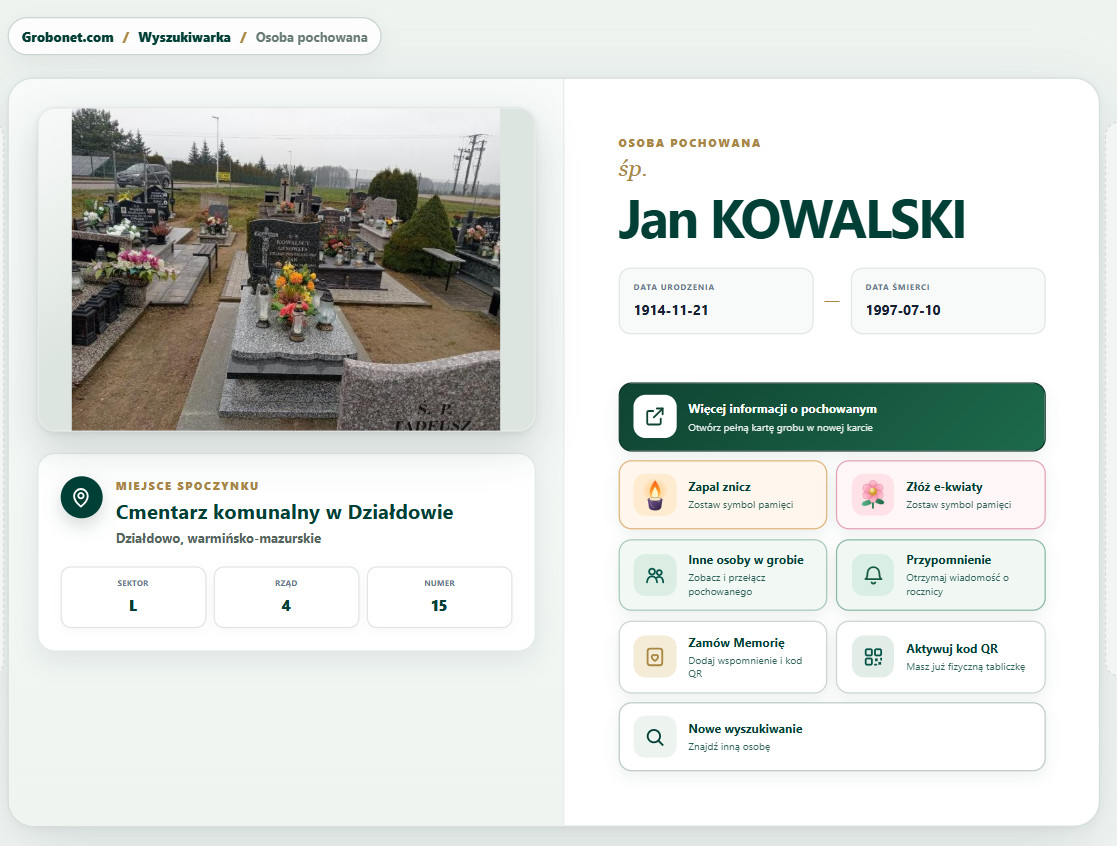Click the MIEJSCE SPOCZYNKU label
Viewport: 1117px width, 846px height.
tap(187, 486)
